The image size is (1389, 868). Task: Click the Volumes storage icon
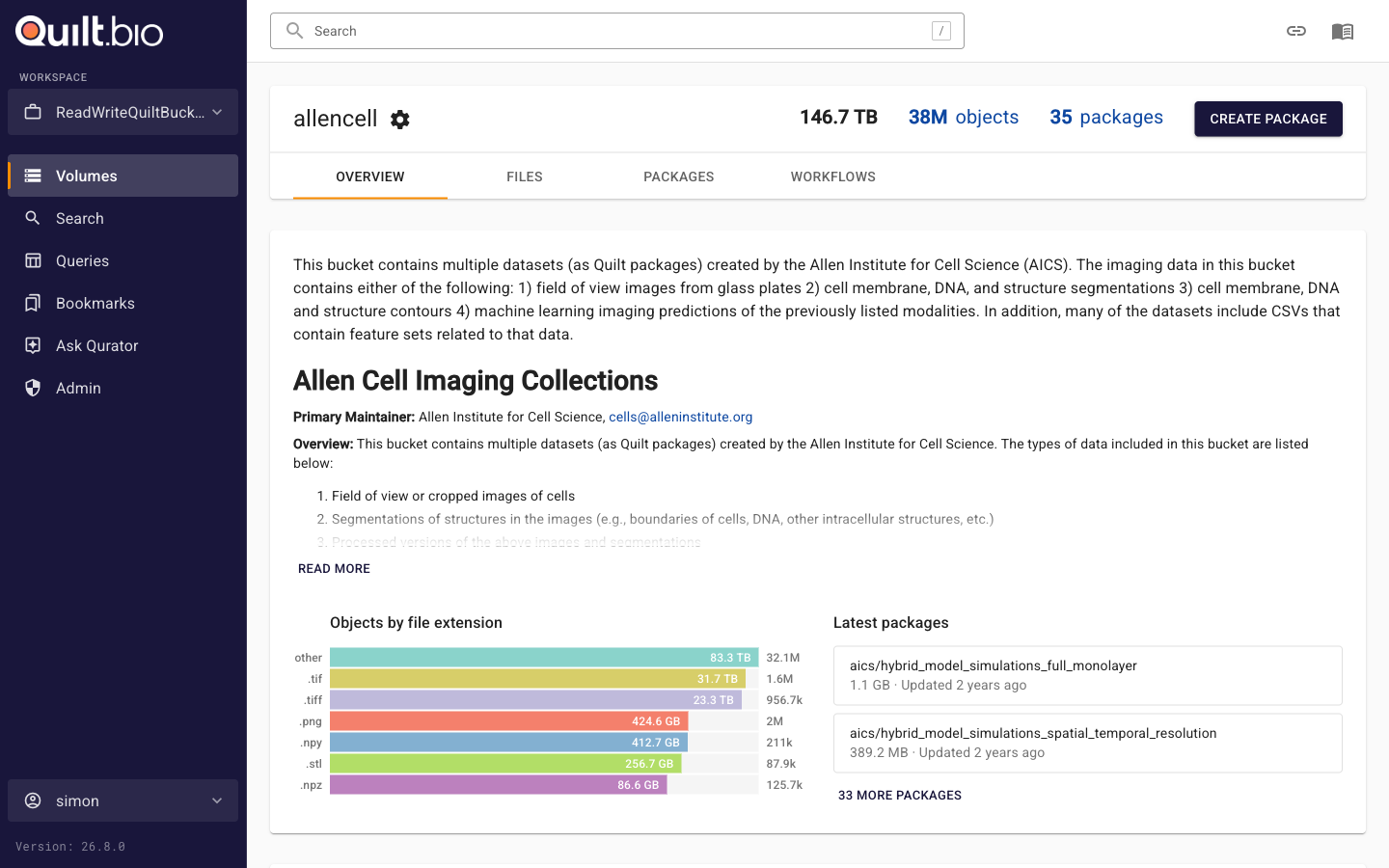[33, 176]
